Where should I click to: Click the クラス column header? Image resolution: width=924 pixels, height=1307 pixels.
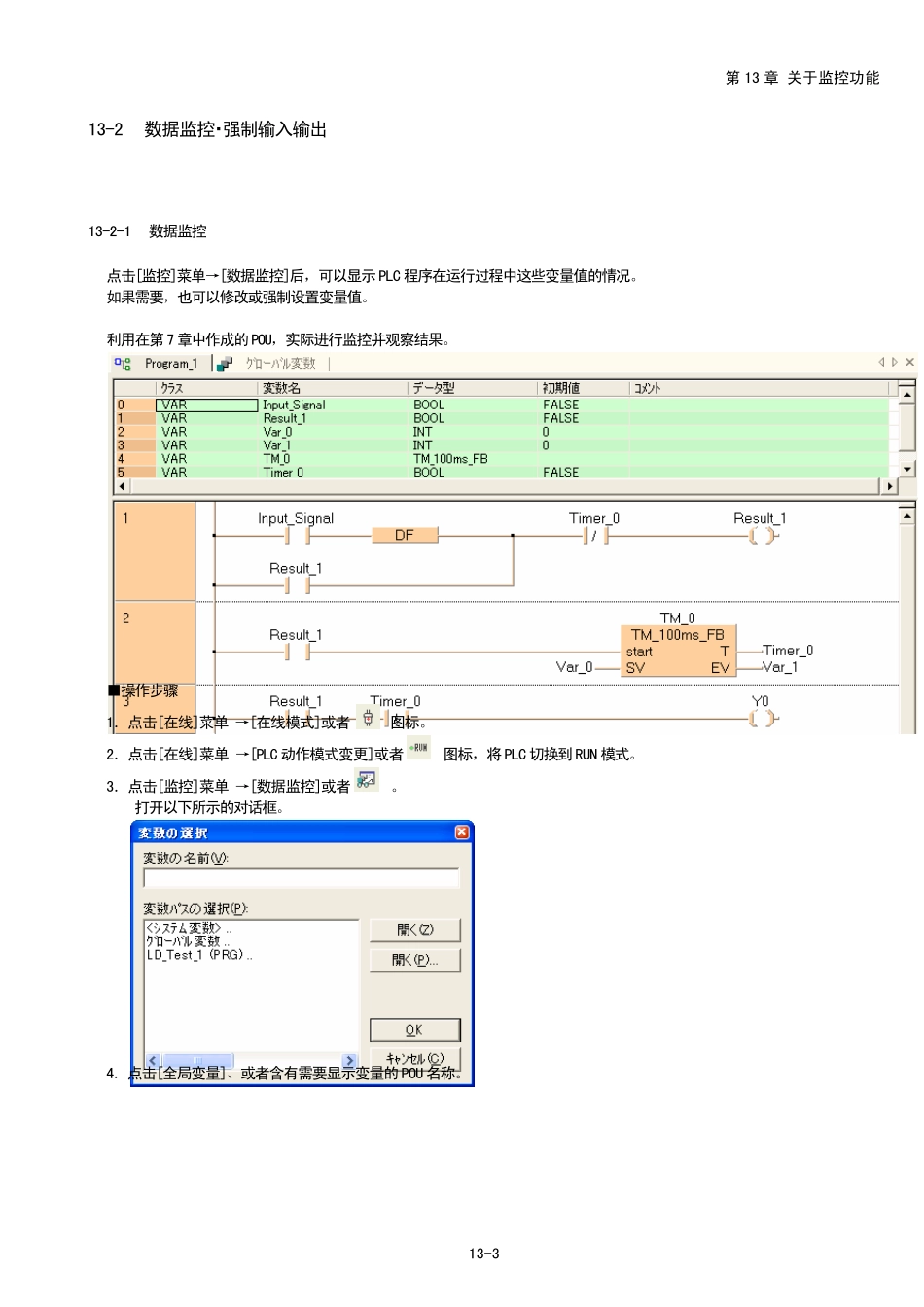coord(206,388)
